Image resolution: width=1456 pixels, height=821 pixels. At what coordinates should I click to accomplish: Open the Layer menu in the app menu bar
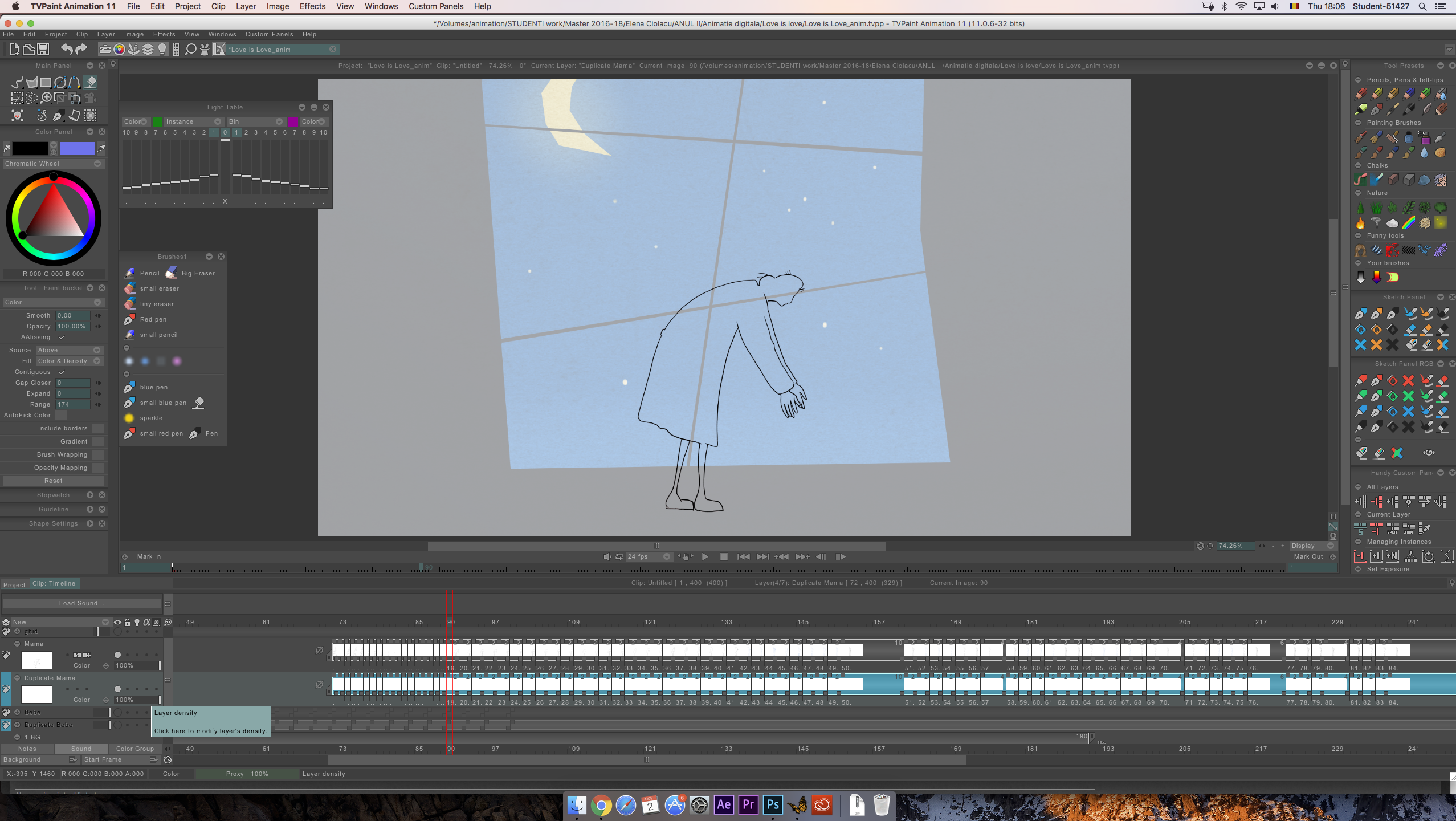click(106, 35)
